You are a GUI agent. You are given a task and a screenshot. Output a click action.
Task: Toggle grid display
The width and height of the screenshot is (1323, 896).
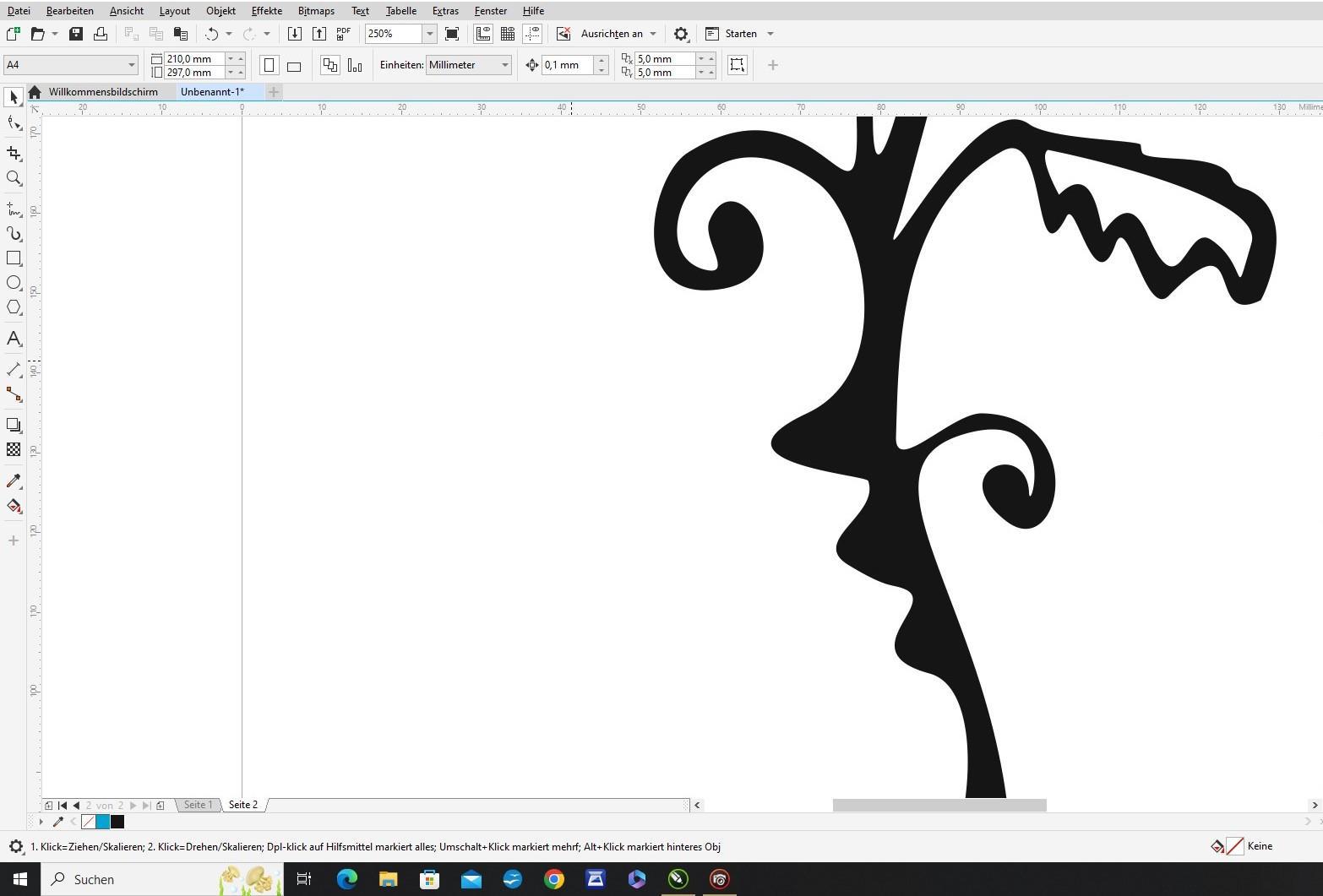[508, 34]
